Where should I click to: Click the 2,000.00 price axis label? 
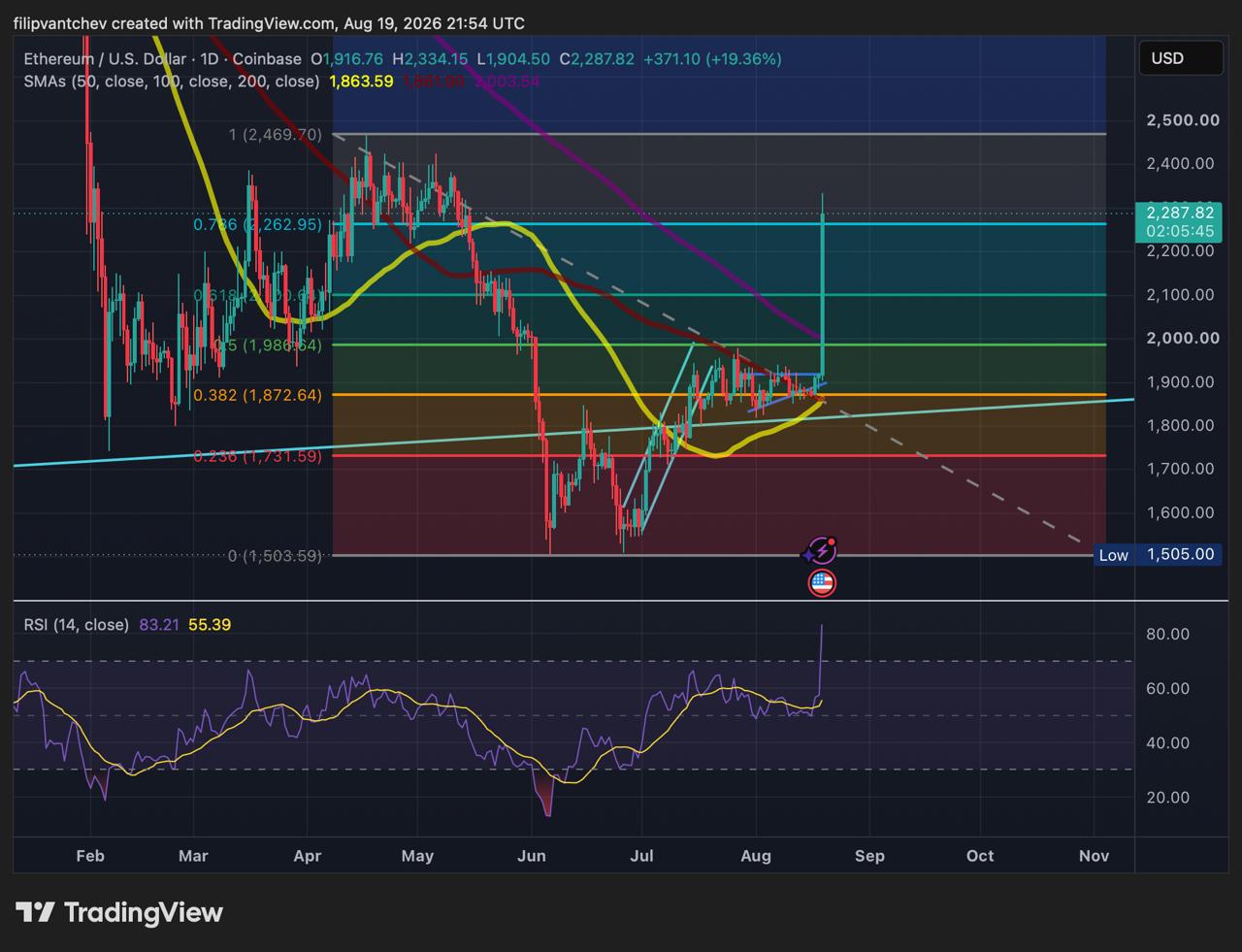pos(1182,338)
